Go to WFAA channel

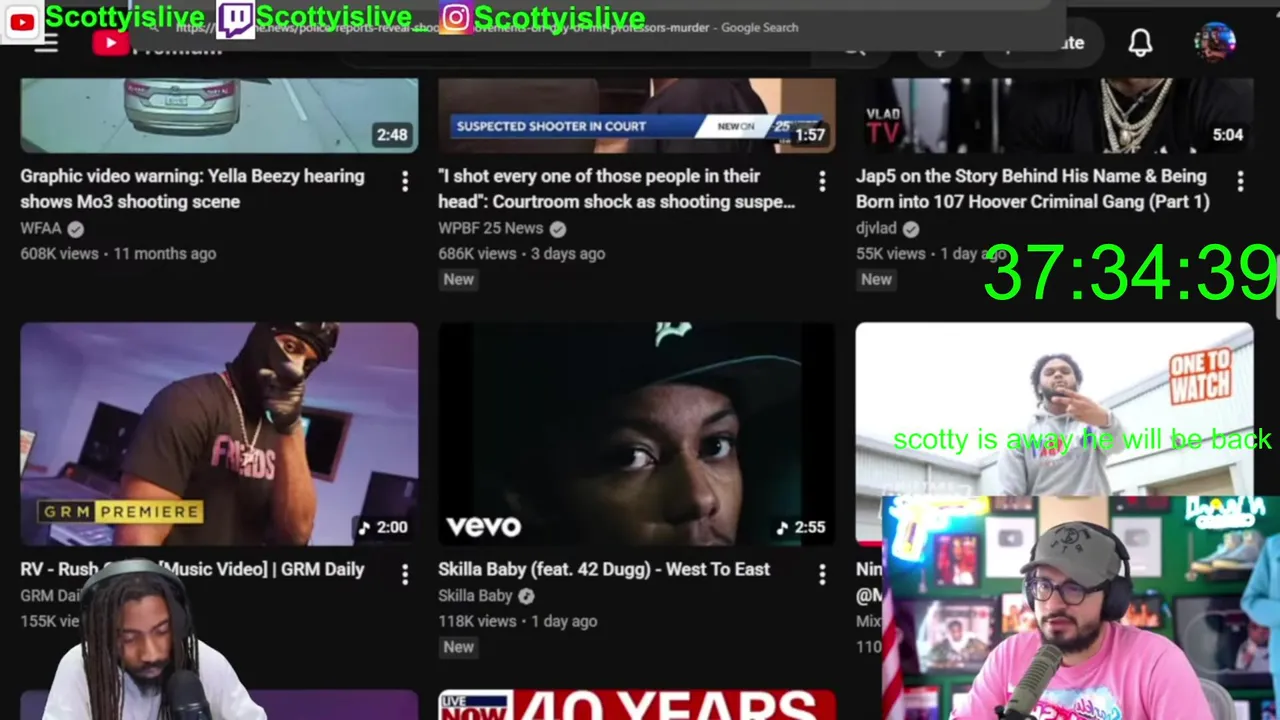coord(41,228)
